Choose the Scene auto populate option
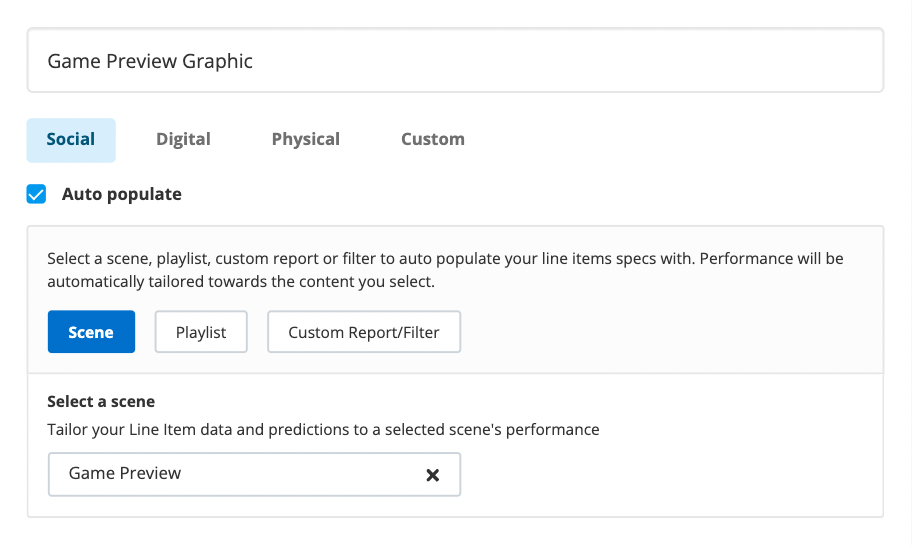Viewport: 912px width, 545px height. pos(91,332)
